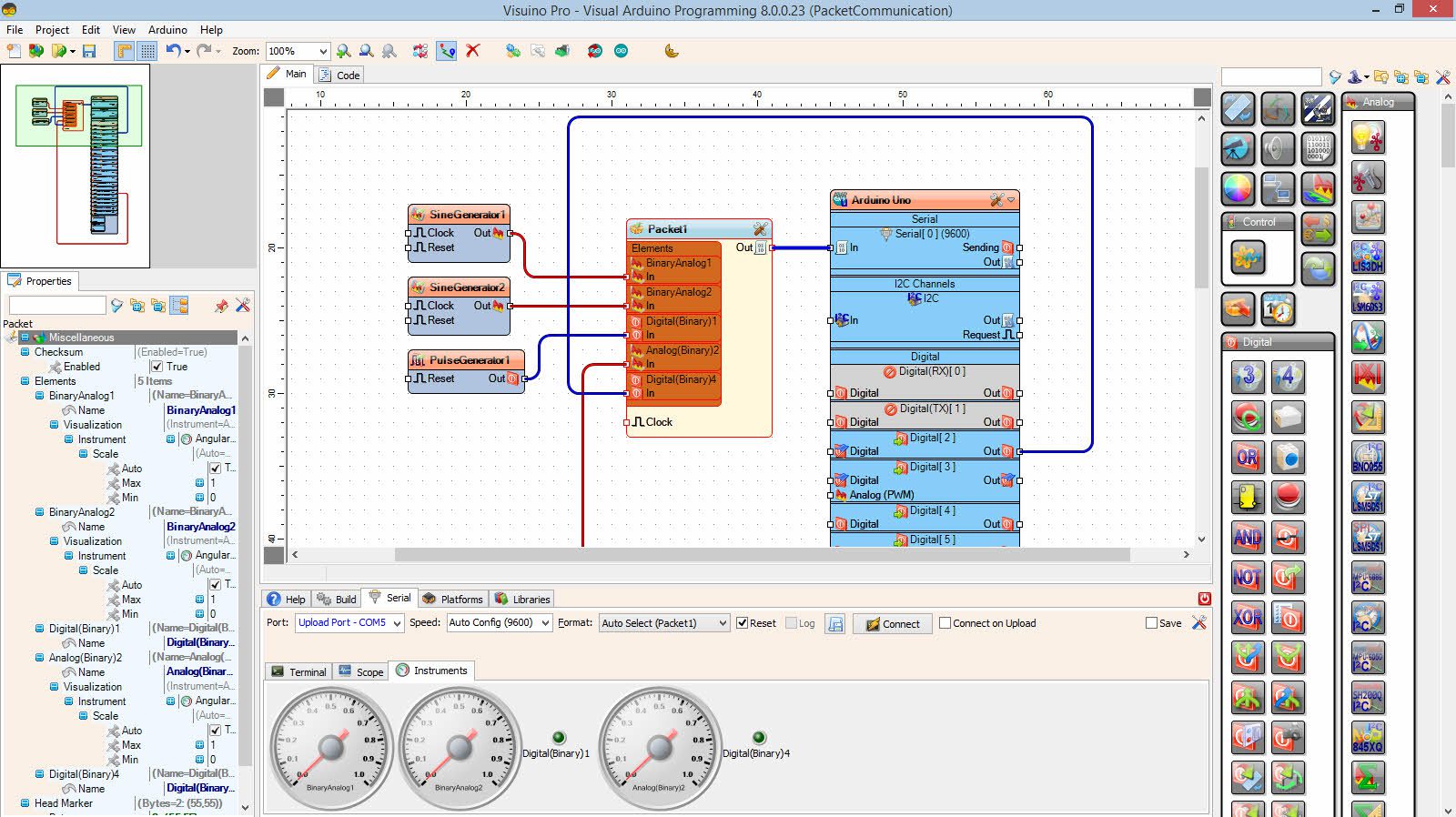The width and height of the screenshot is (1456, 817).
Task: Click the Help tab
Action: coord(286,599)
